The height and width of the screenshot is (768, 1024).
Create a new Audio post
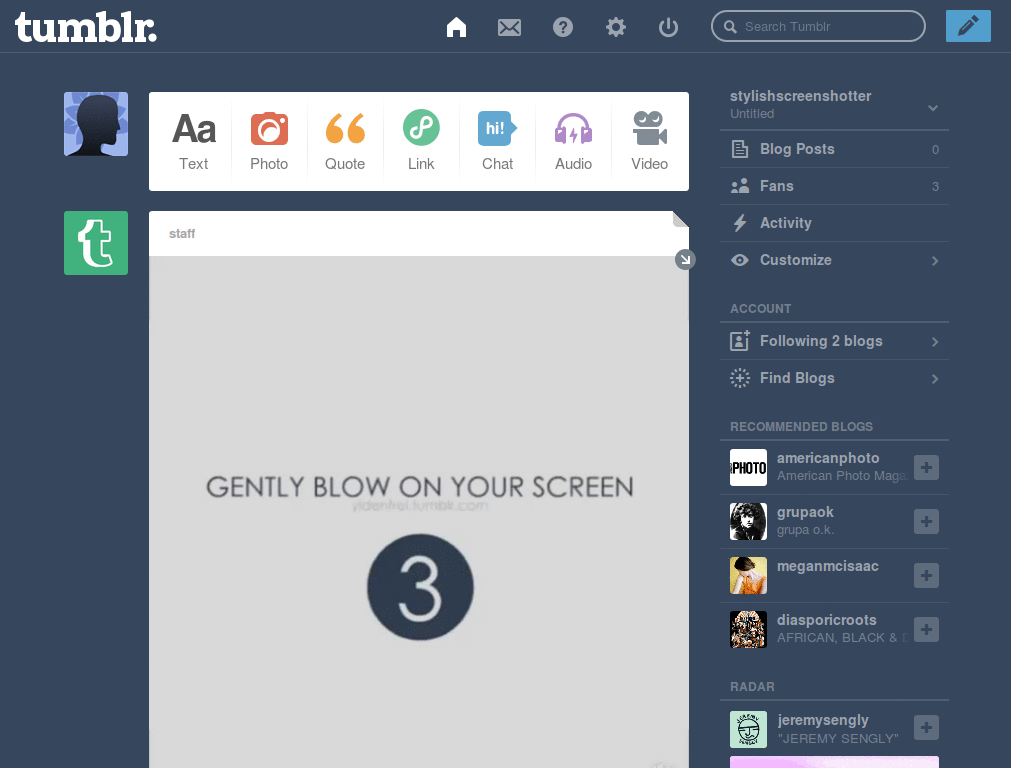coord(573,141)
